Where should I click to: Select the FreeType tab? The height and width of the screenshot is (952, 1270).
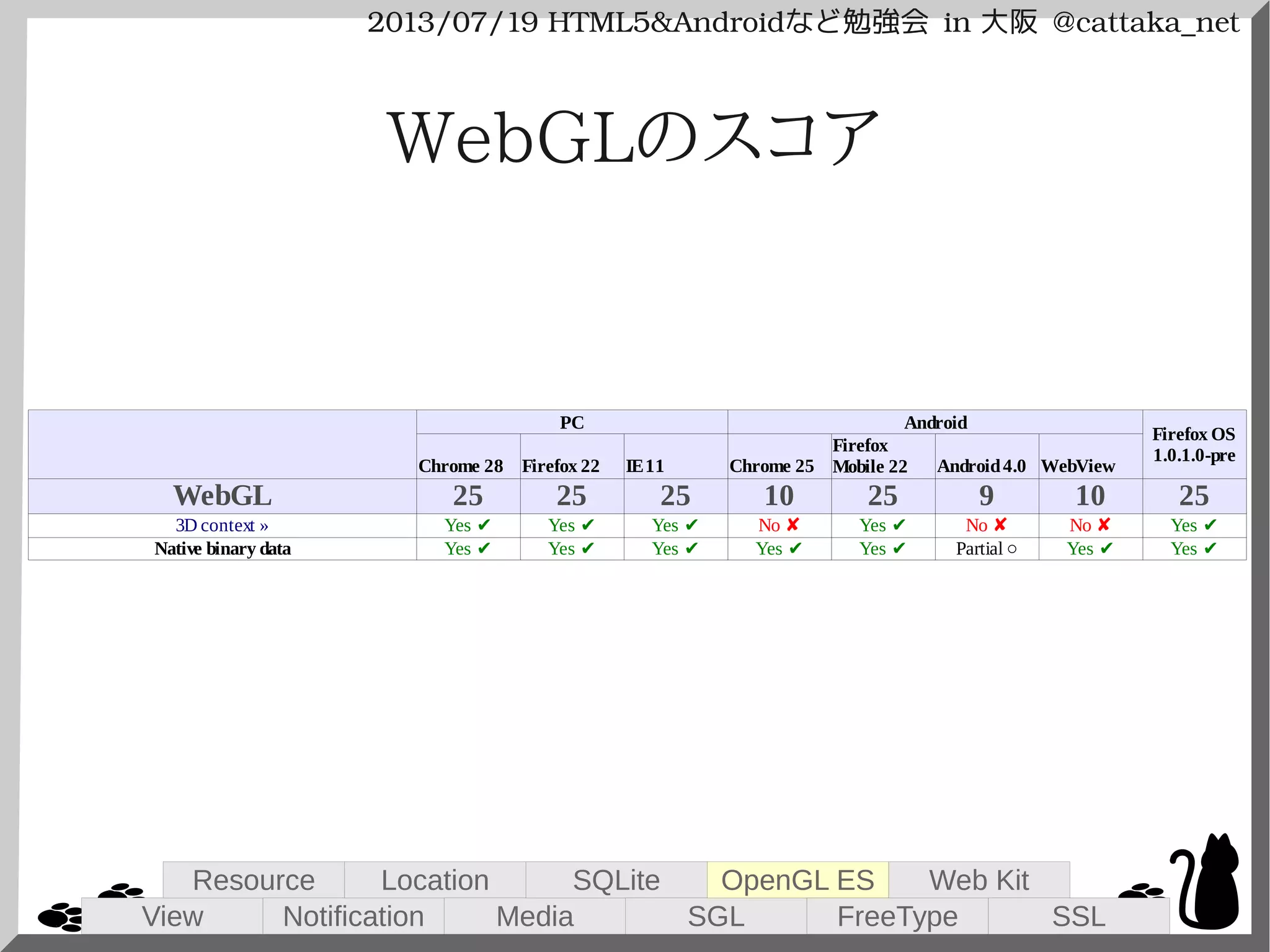click(x=897, y=916)
